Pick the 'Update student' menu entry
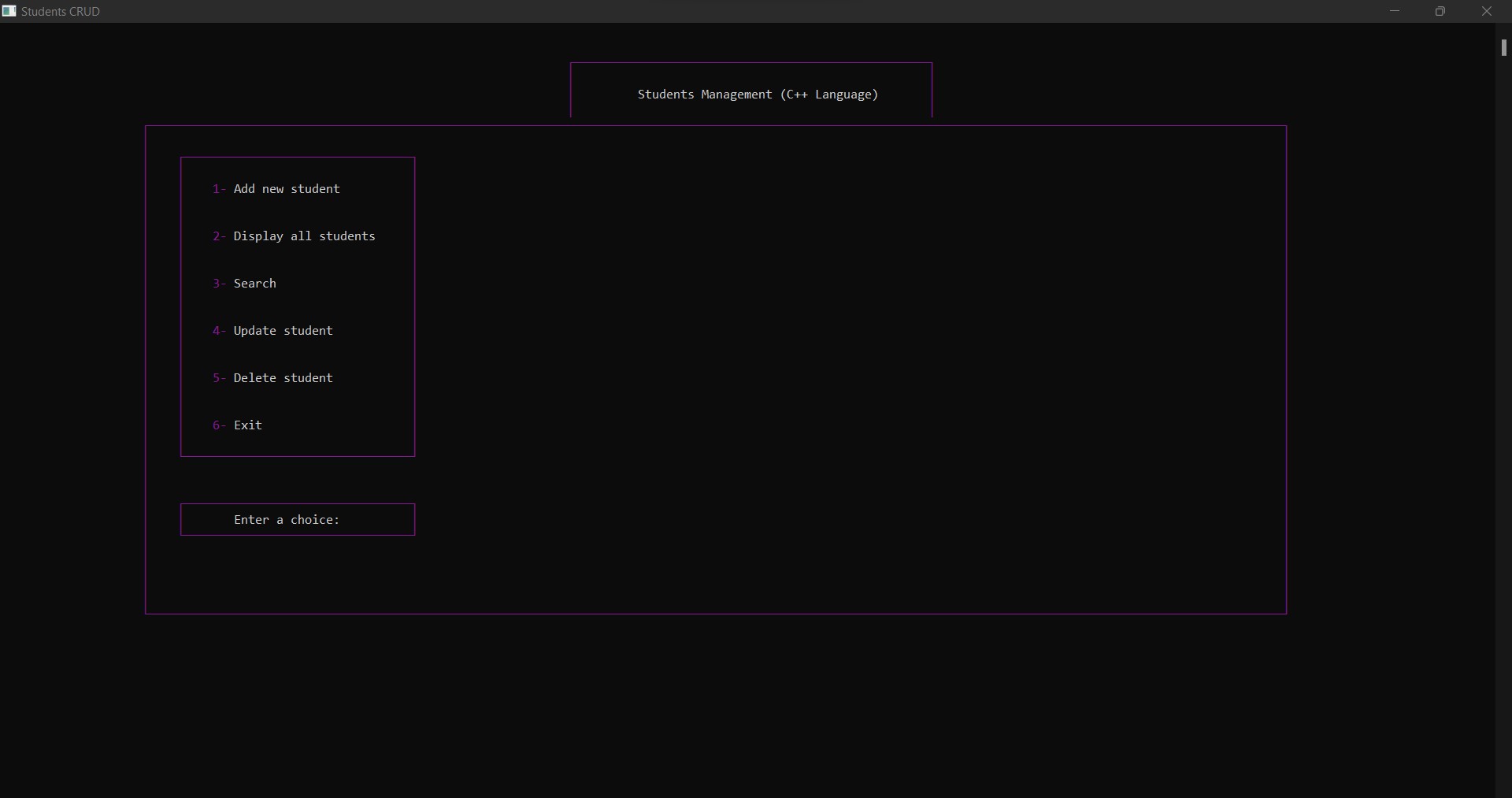Screen dimensions: 1512x798 pyautogui.click(x=272, y=331)
